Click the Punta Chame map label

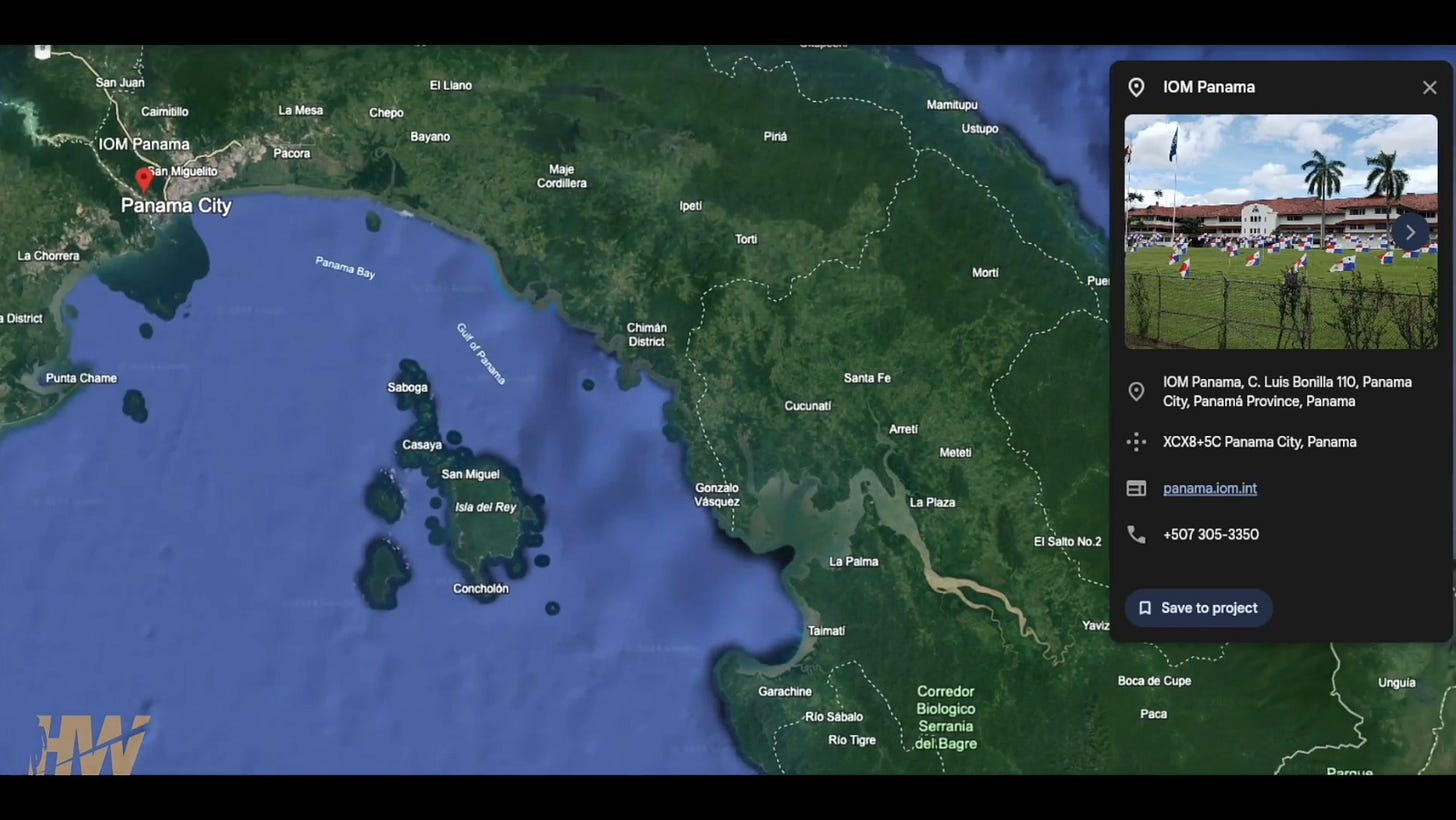coord(81,378)
